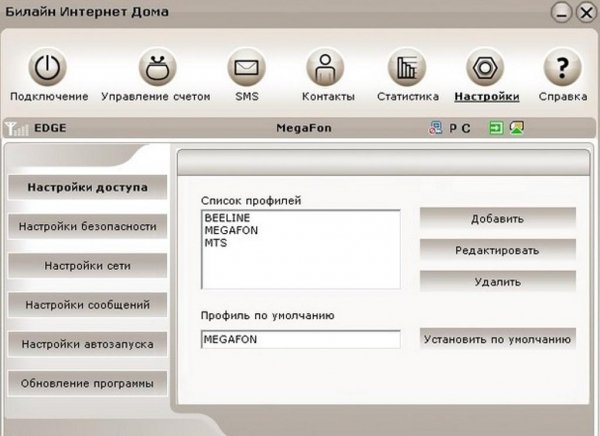Viewport: 600px width, 436px height.
Task: Click the EDGE network type label
Action: click(x=50, y=128)
